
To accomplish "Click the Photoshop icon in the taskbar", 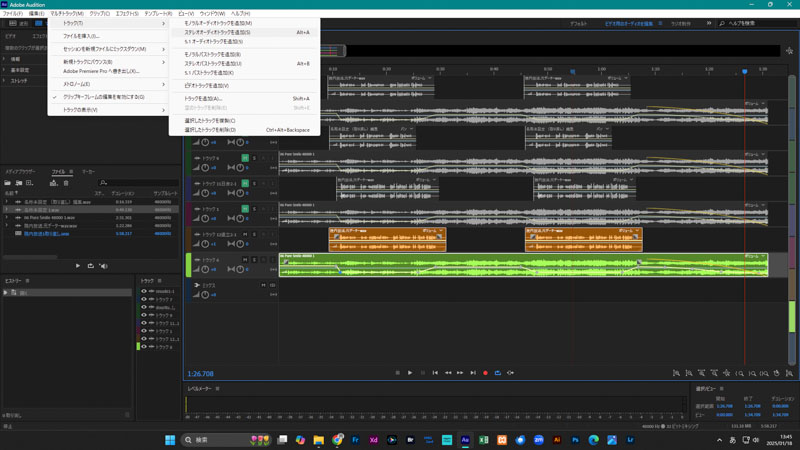I will click(x=575, y=440).
